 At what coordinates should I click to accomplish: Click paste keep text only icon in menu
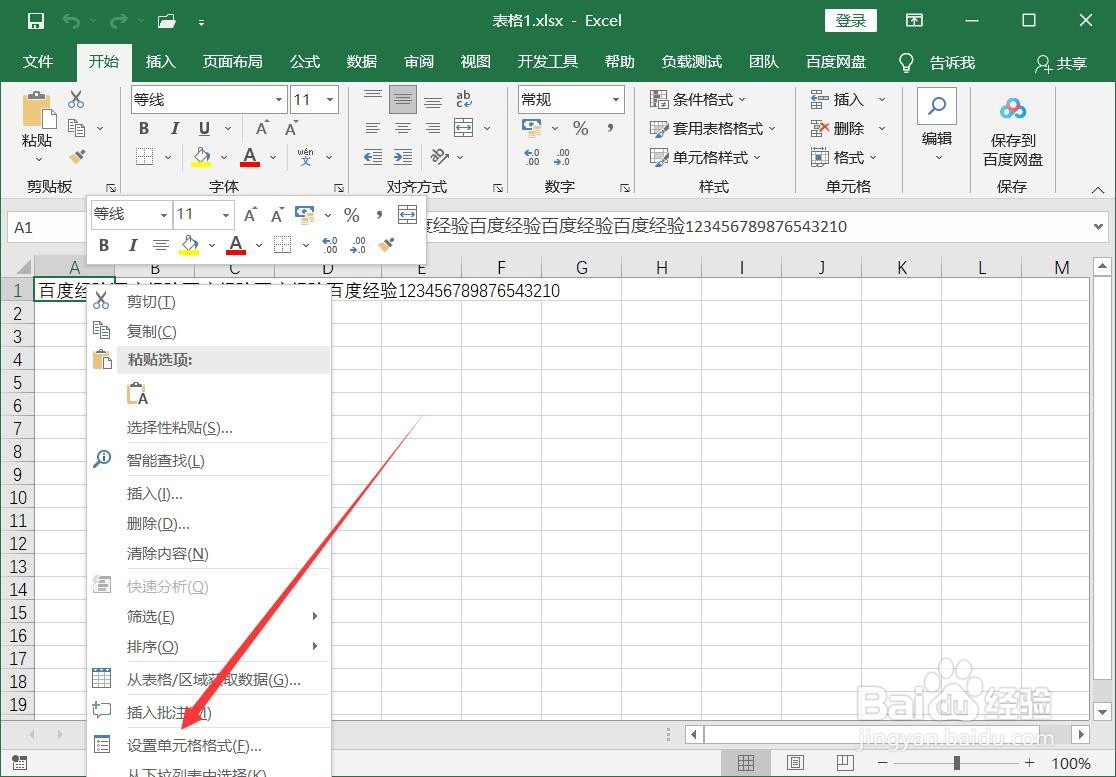137,393
